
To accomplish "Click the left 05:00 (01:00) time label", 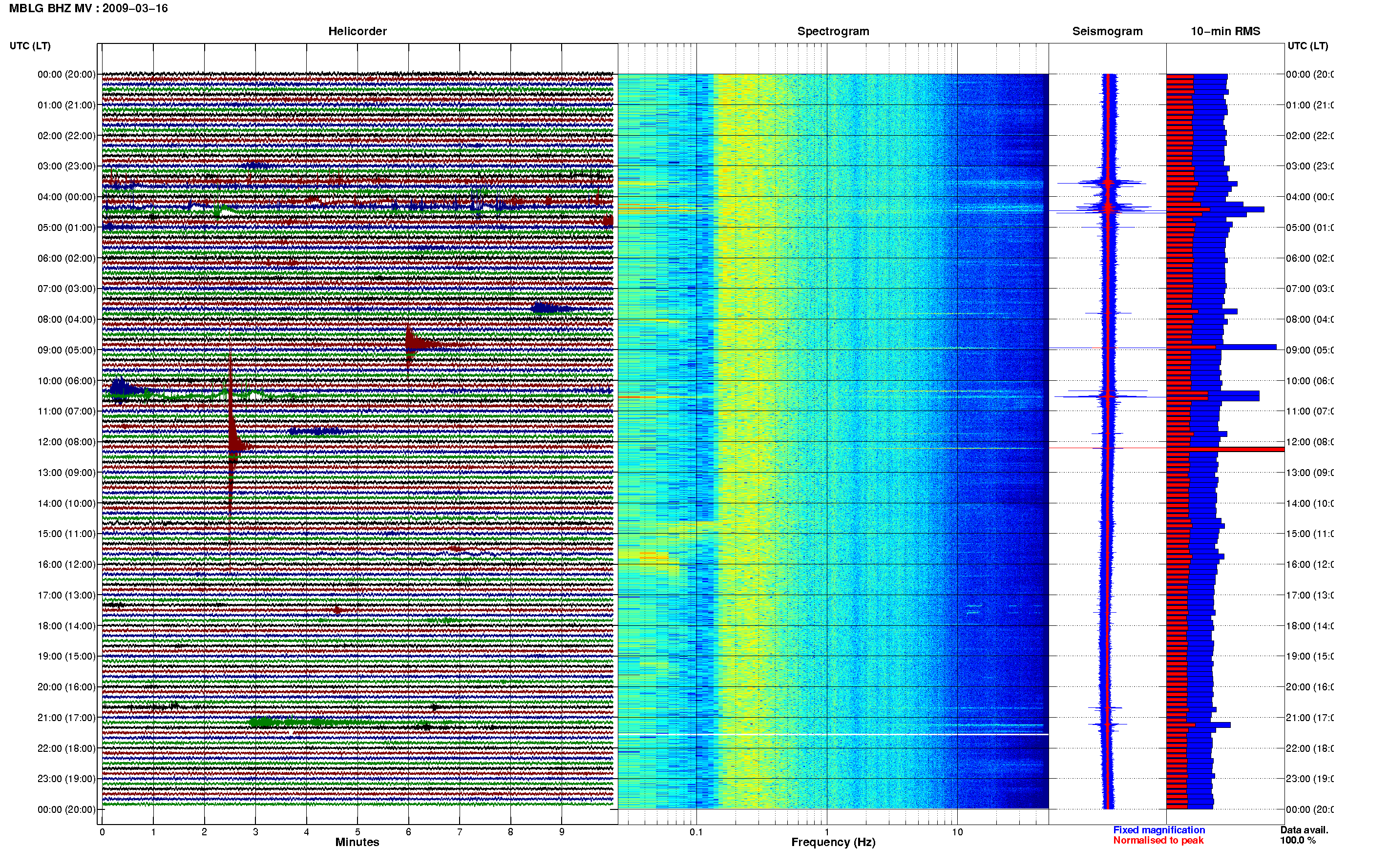I will pos(66,227).
